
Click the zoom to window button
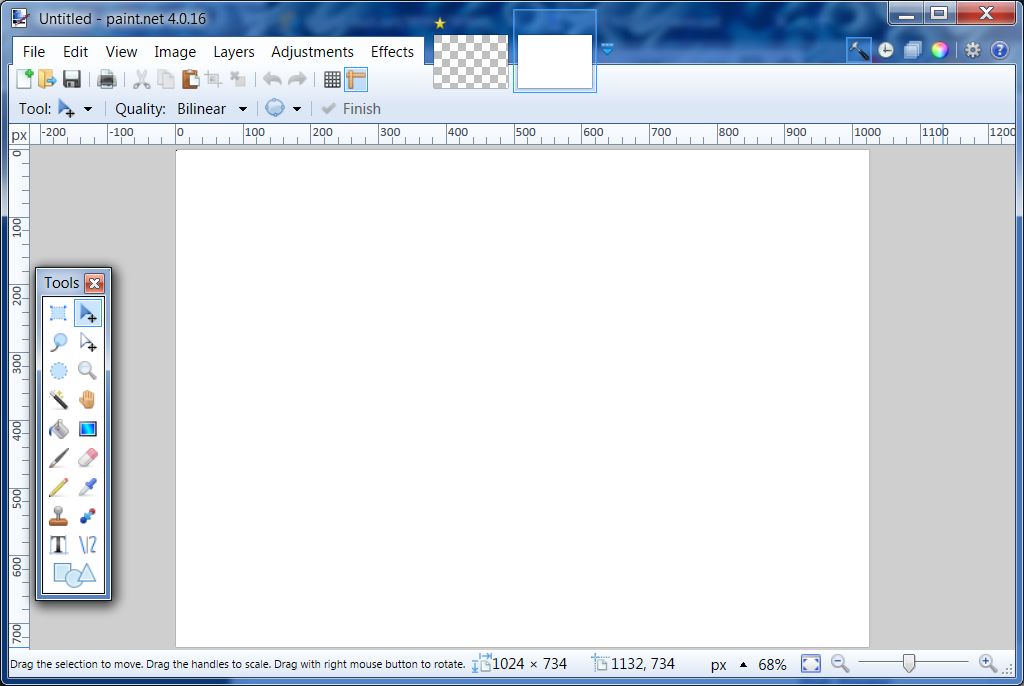pos(810,664)
